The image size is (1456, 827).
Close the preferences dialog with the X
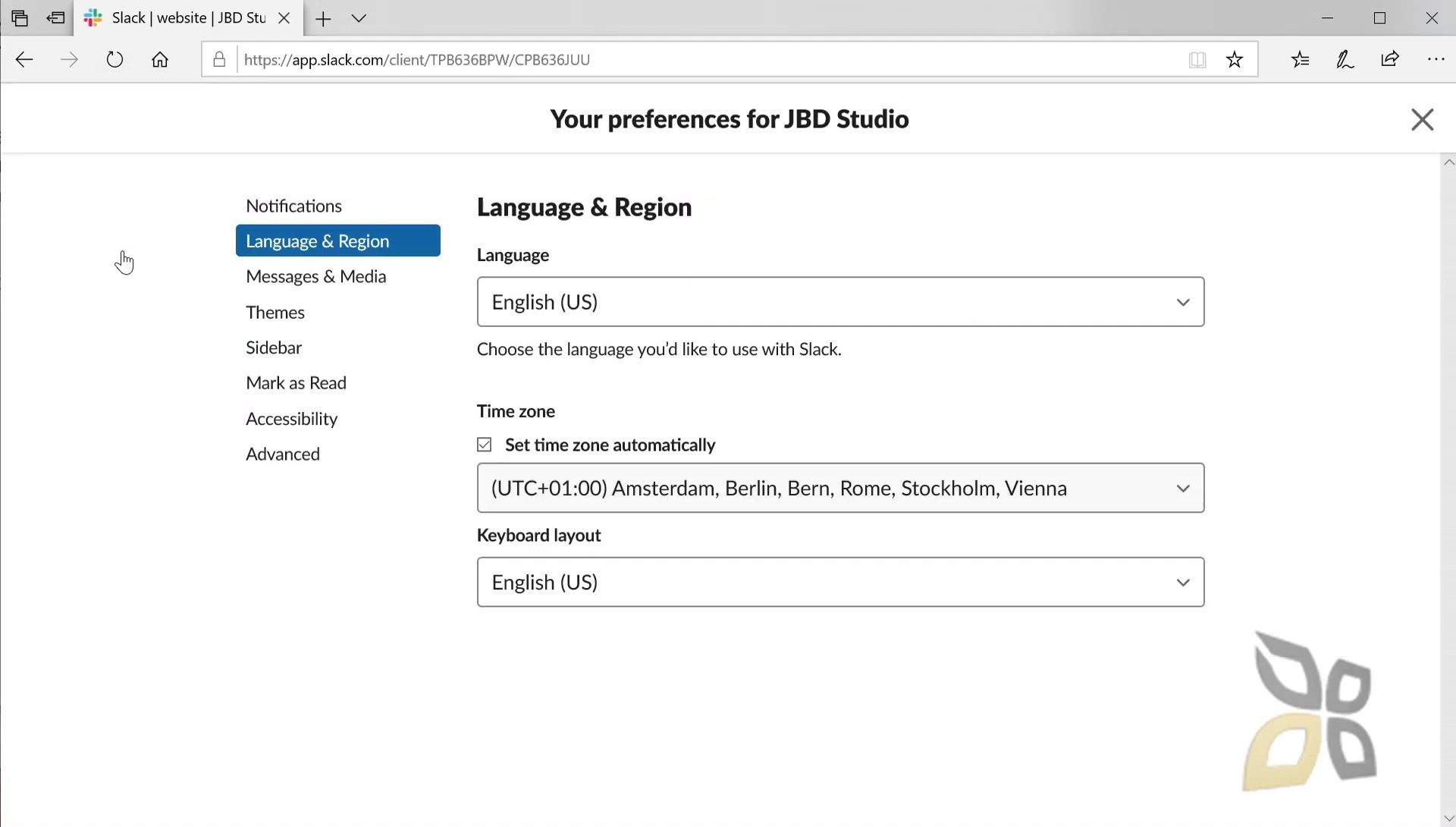(x=1422, y=119)
